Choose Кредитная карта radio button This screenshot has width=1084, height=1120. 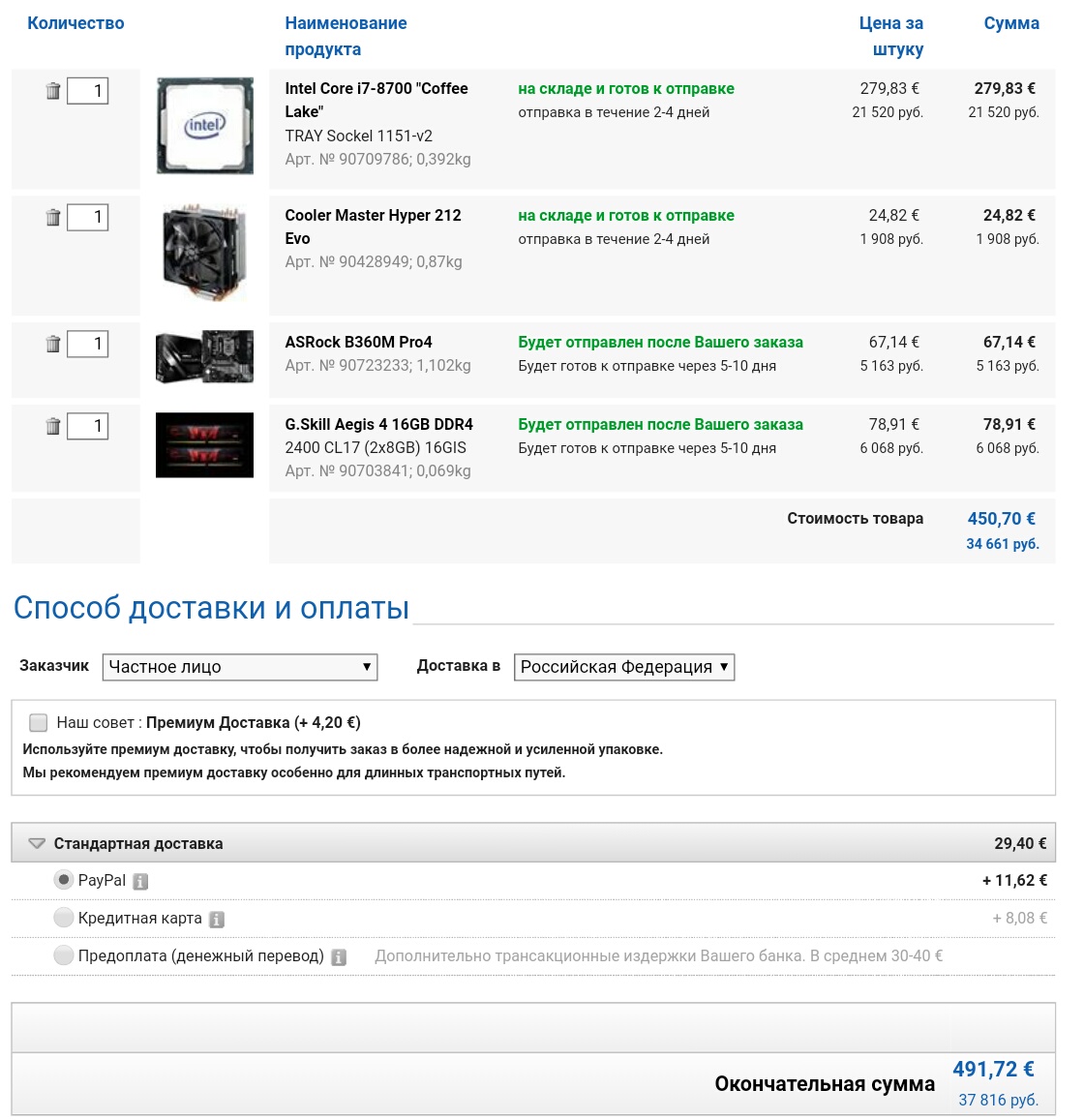[x=64, y=918]
